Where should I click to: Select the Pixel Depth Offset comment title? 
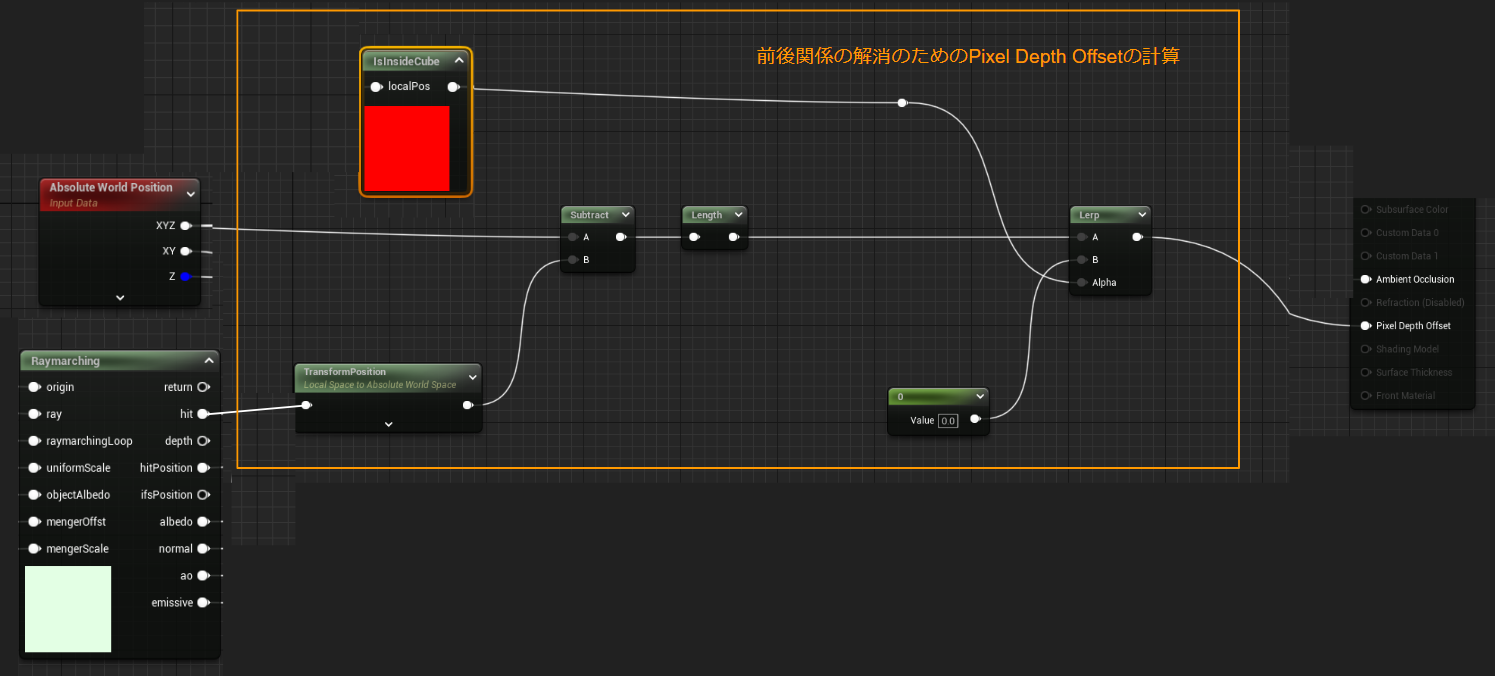[x=967, y=57]
